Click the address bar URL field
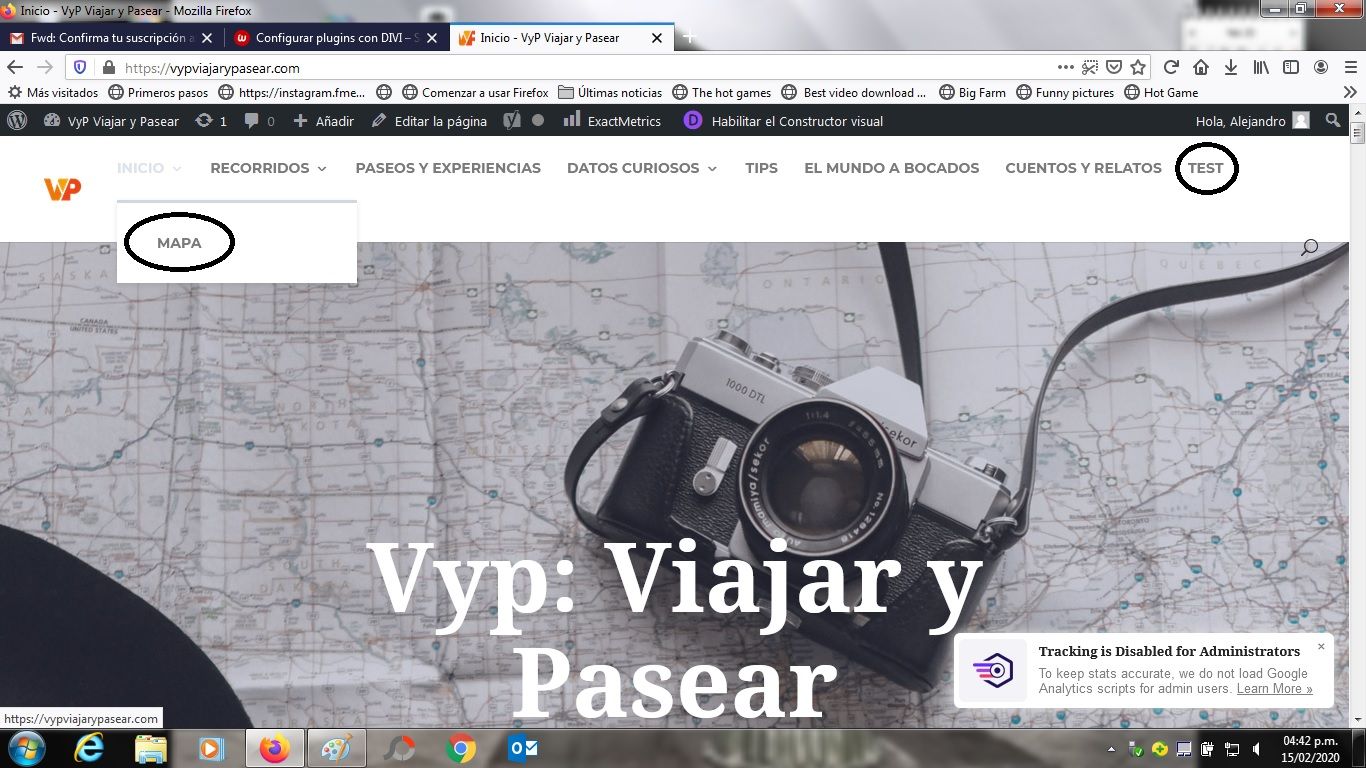1366x768 pixels. [x=585, y=68]
